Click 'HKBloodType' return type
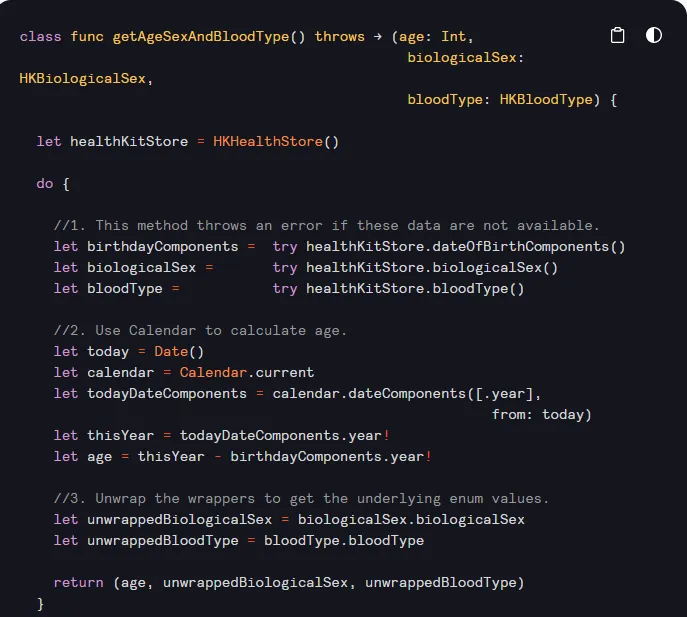 tap(546, 99)
